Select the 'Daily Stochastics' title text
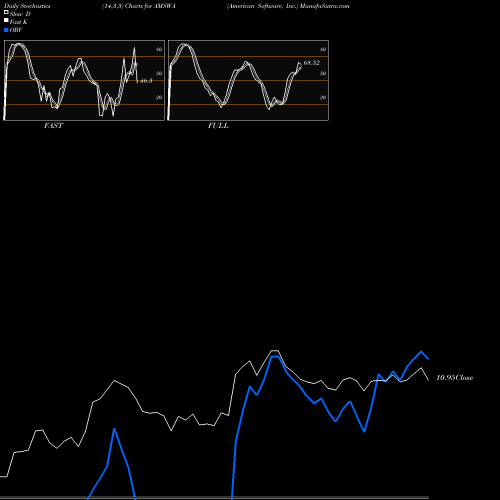The width and height of the screenshot is (500, 500). coord(27,6)
